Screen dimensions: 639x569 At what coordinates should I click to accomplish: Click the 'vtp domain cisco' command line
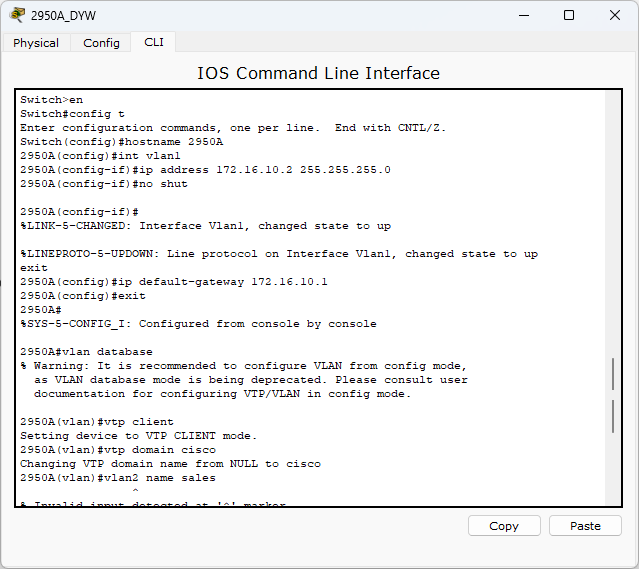[118, 450]
